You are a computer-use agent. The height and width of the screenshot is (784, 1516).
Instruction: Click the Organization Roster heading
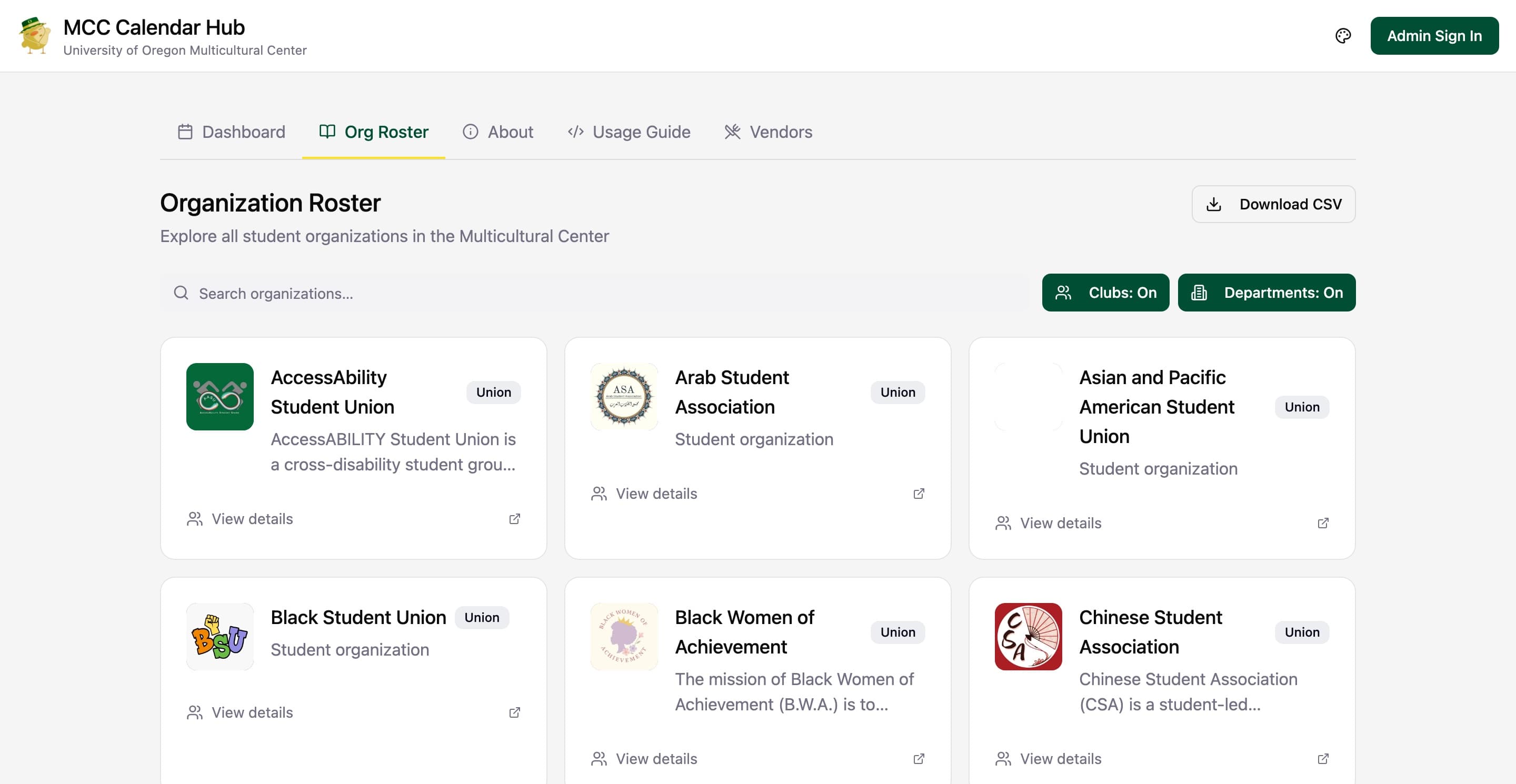click(x=270, y=203)
